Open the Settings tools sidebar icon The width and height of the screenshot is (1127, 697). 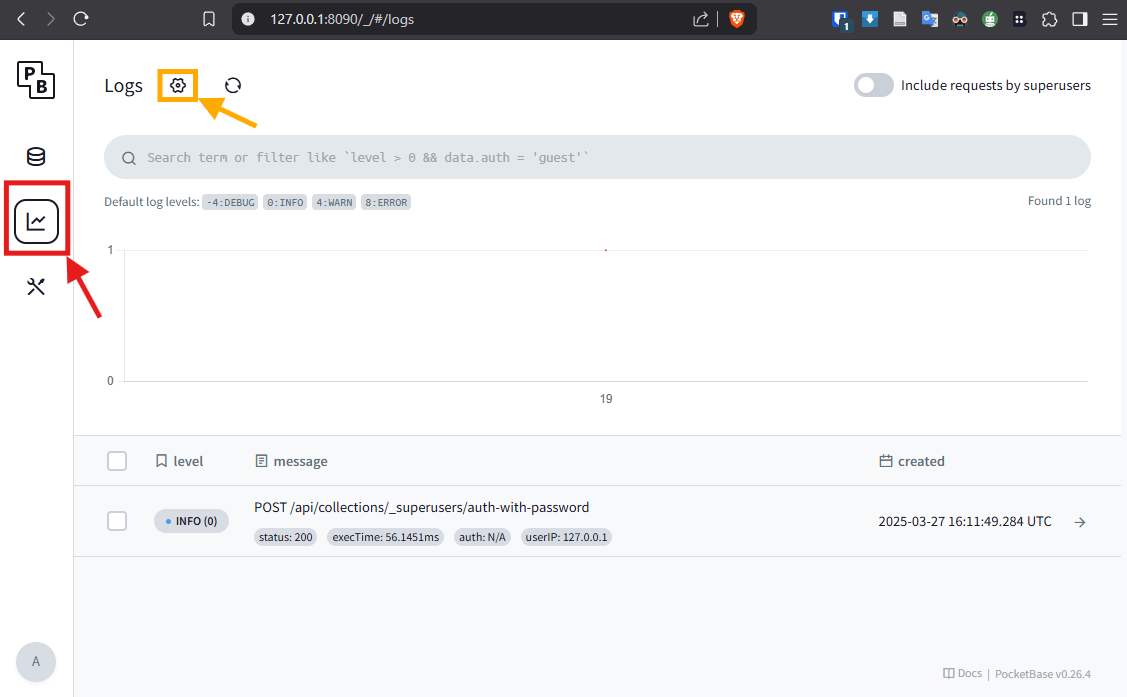coord(36,287)
